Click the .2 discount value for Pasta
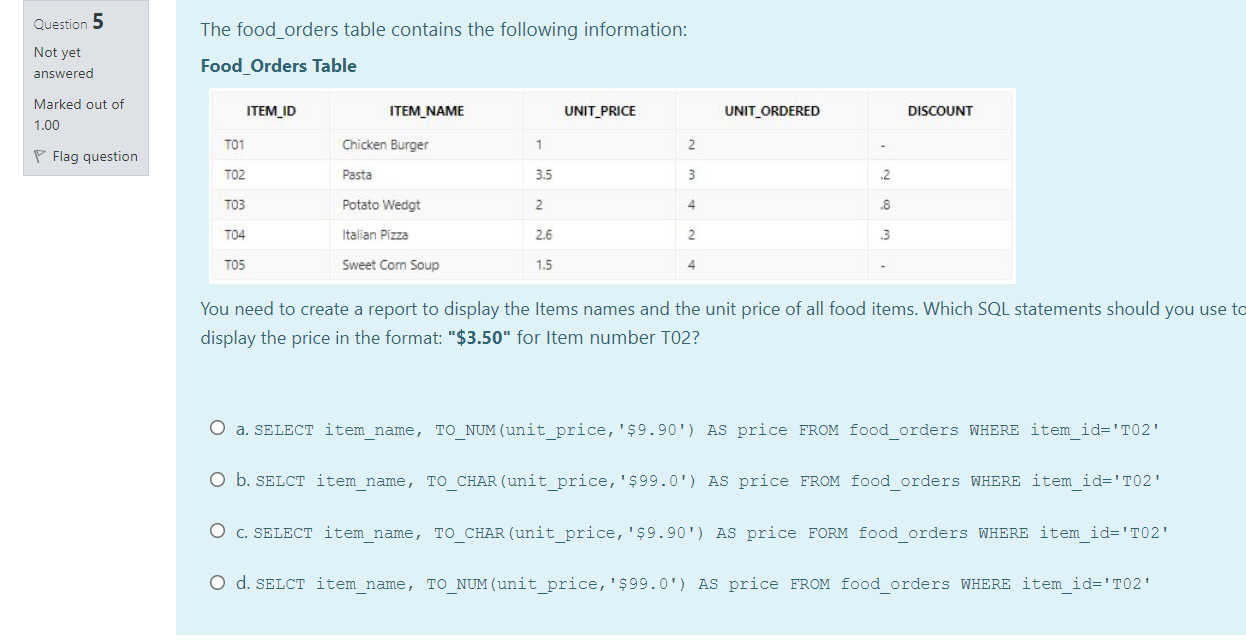Screen dimensions: 1246x643 pos(887,175)
